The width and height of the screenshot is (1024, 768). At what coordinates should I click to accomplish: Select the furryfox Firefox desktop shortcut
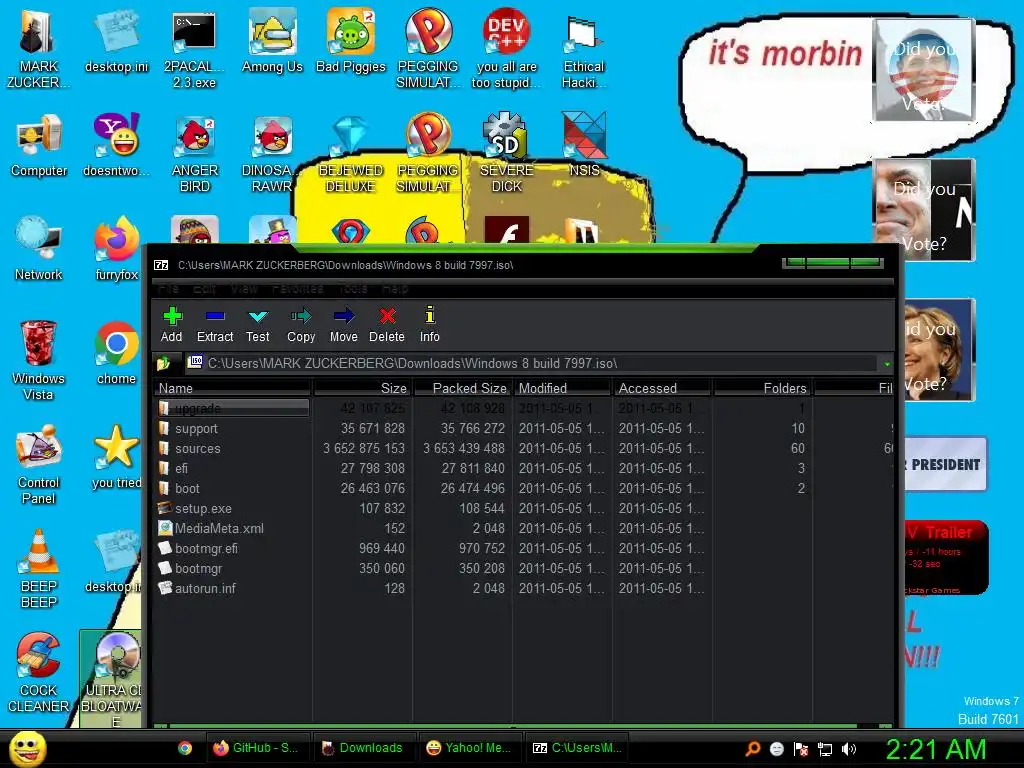[116, 249]
